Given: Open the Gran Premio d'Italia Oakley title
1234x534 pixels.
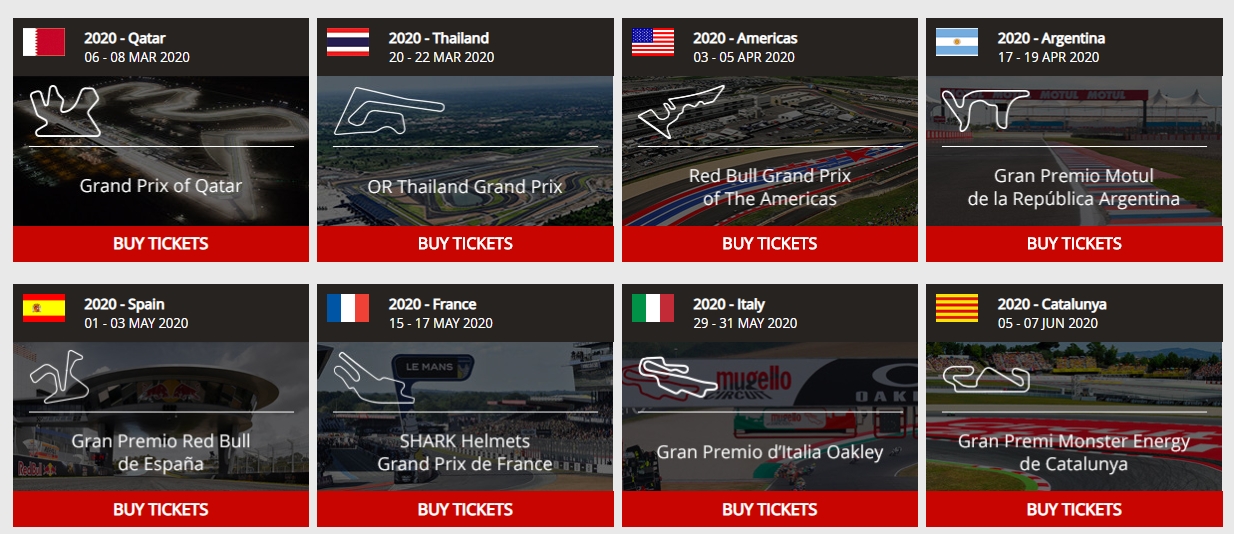Looking at the screenshot, I should (770, 452).
